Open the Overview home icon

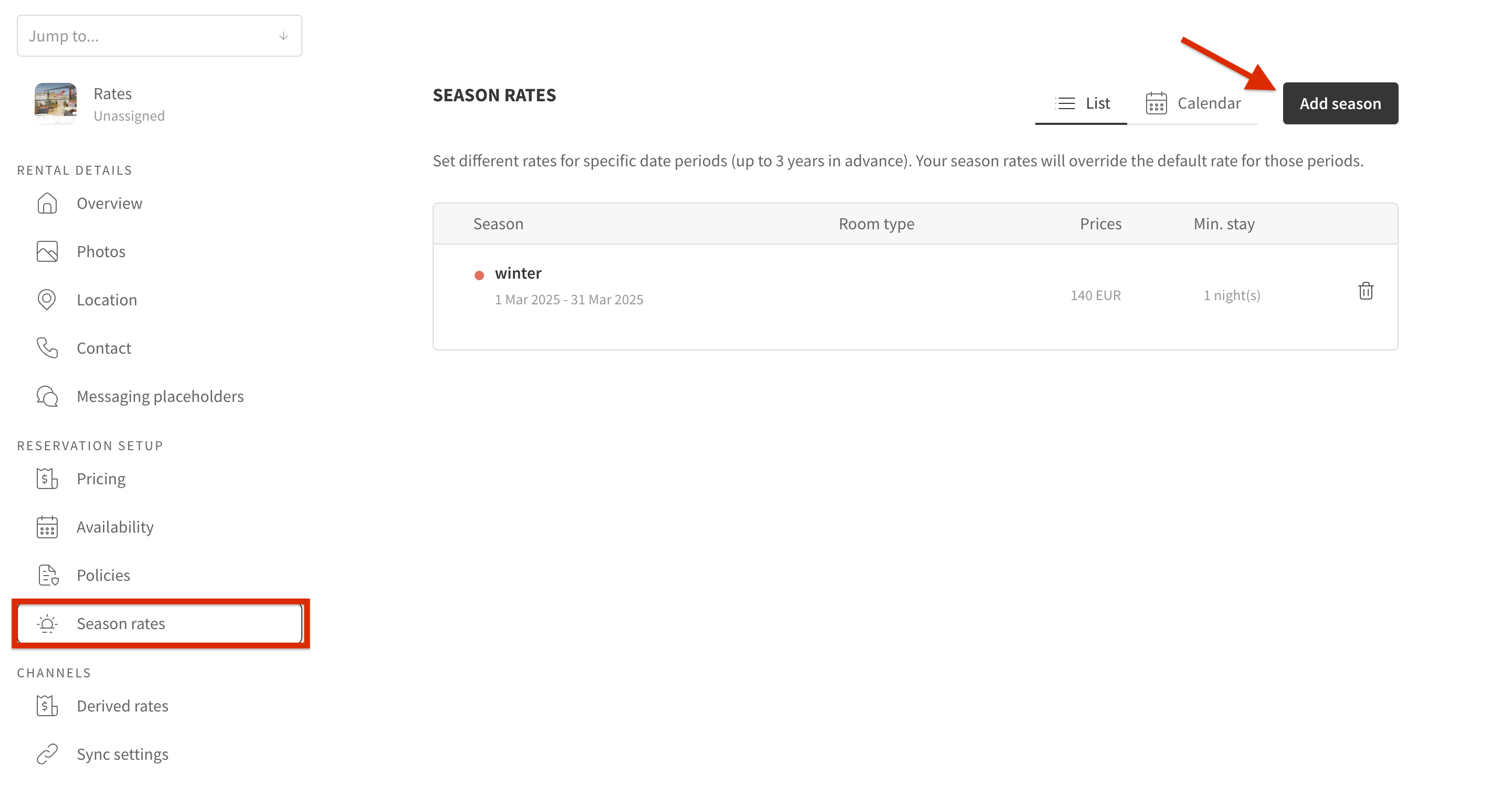(x=47, y=203)
